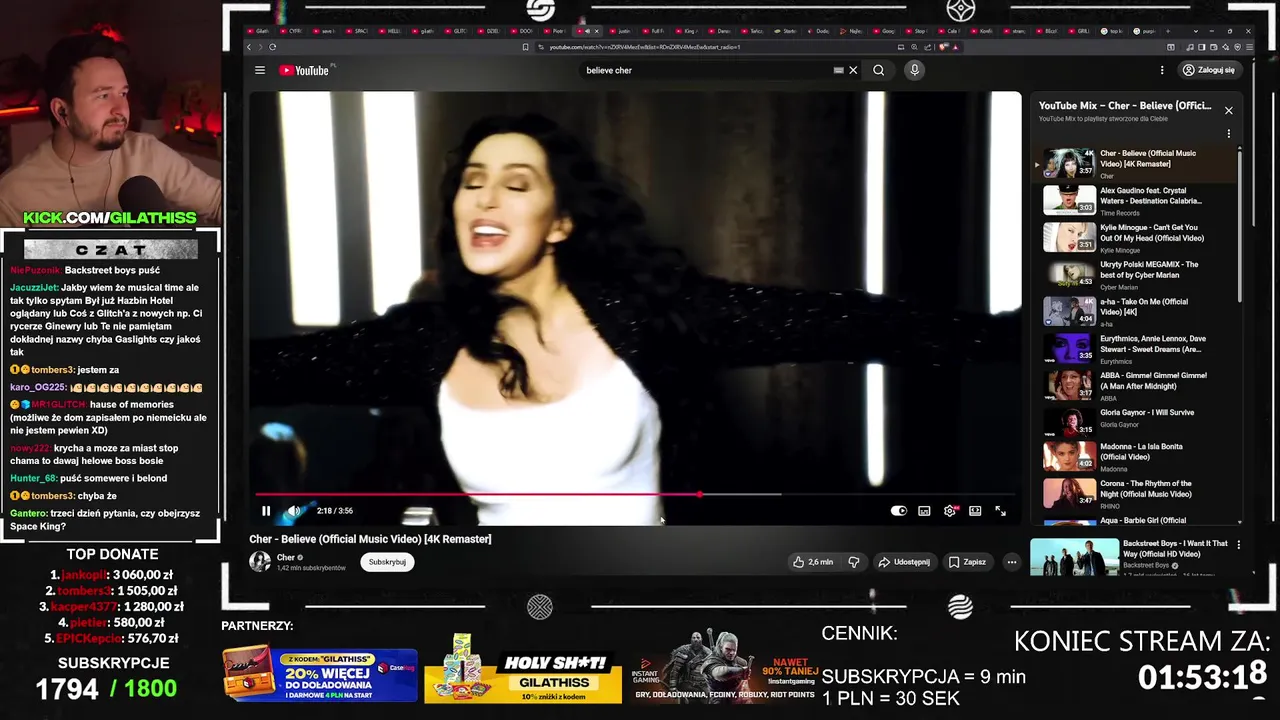Viewport: 1280px width, 720px height.
Task: Open the on-screen keyboard icon in search box
Action: pos(838,70)
